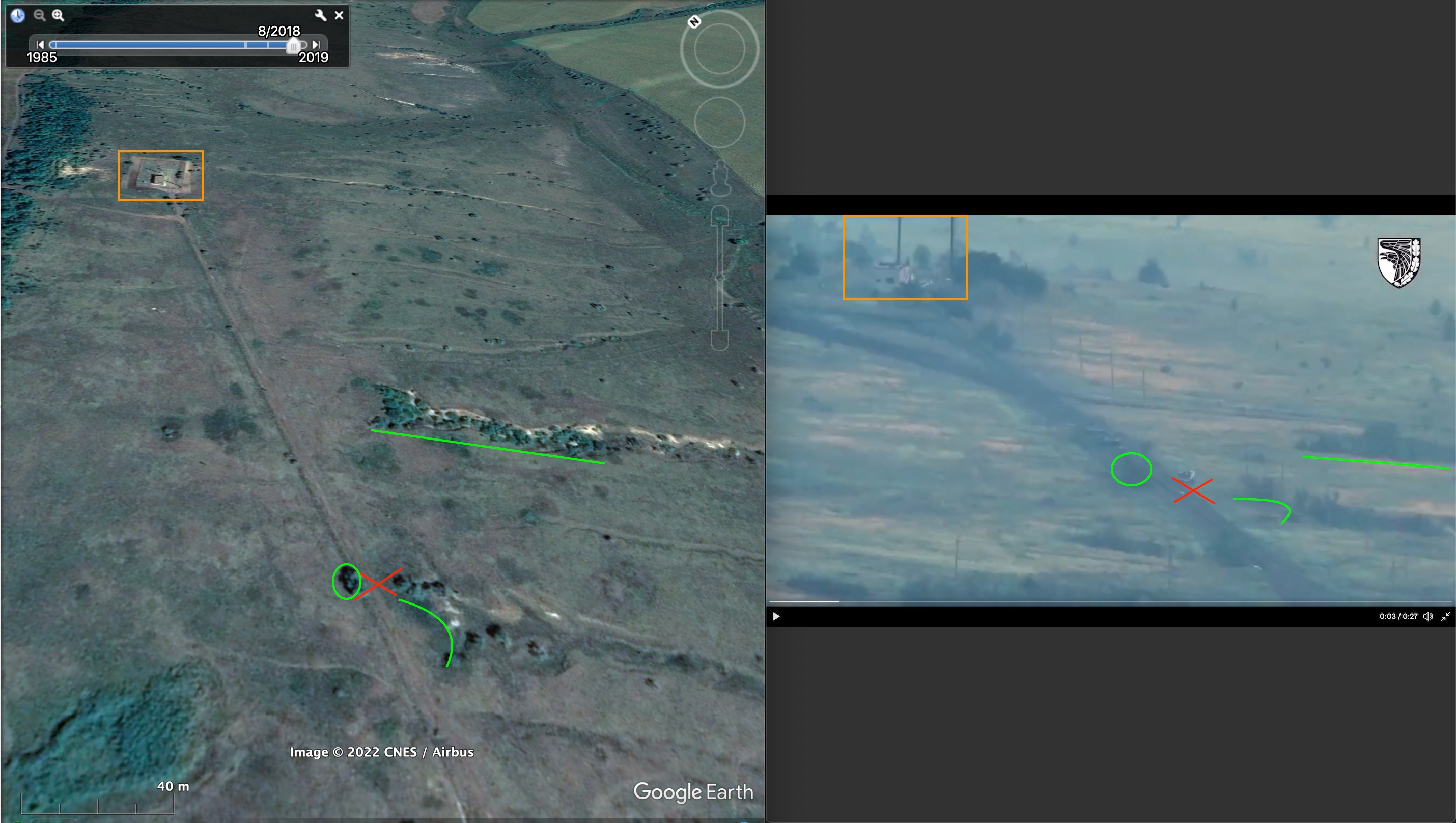Play the video with the play button
The image size is (1456, 823).
point(776,616)
